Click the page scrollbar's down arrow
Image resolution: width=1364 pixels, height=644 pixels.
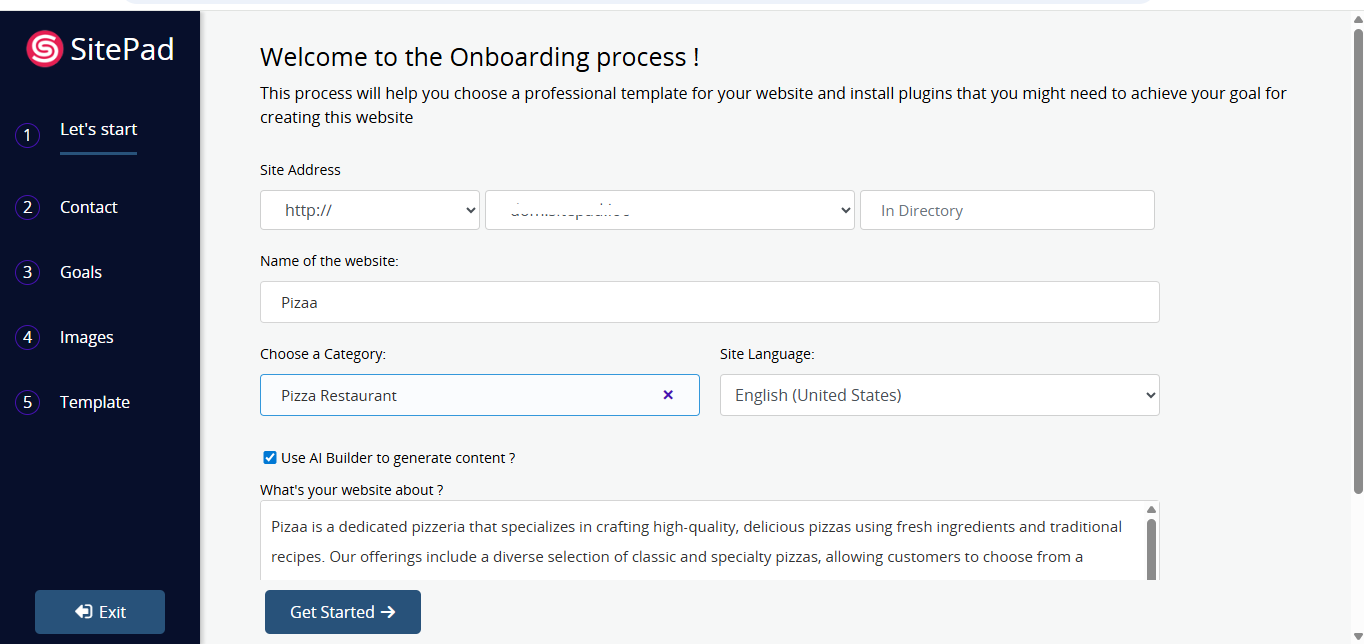point(1356,635)
